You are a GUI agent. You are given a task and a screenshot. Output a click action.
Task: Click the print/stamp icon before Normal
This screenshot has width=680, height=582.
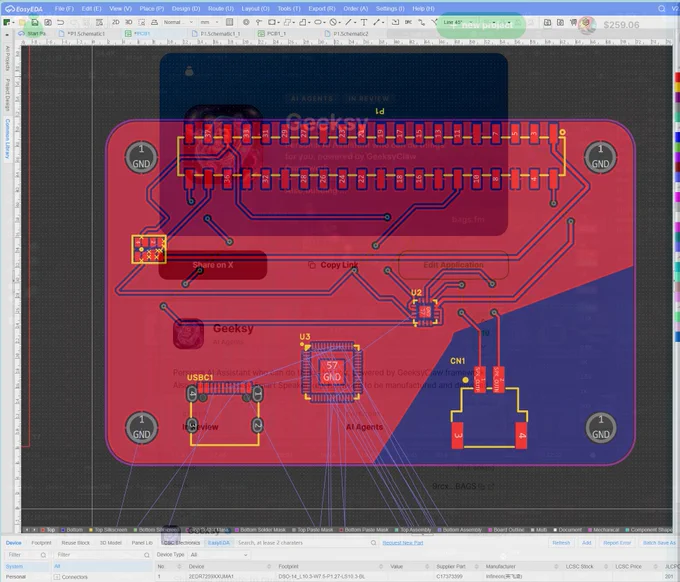pyautogui.click(x=154, y=22)
